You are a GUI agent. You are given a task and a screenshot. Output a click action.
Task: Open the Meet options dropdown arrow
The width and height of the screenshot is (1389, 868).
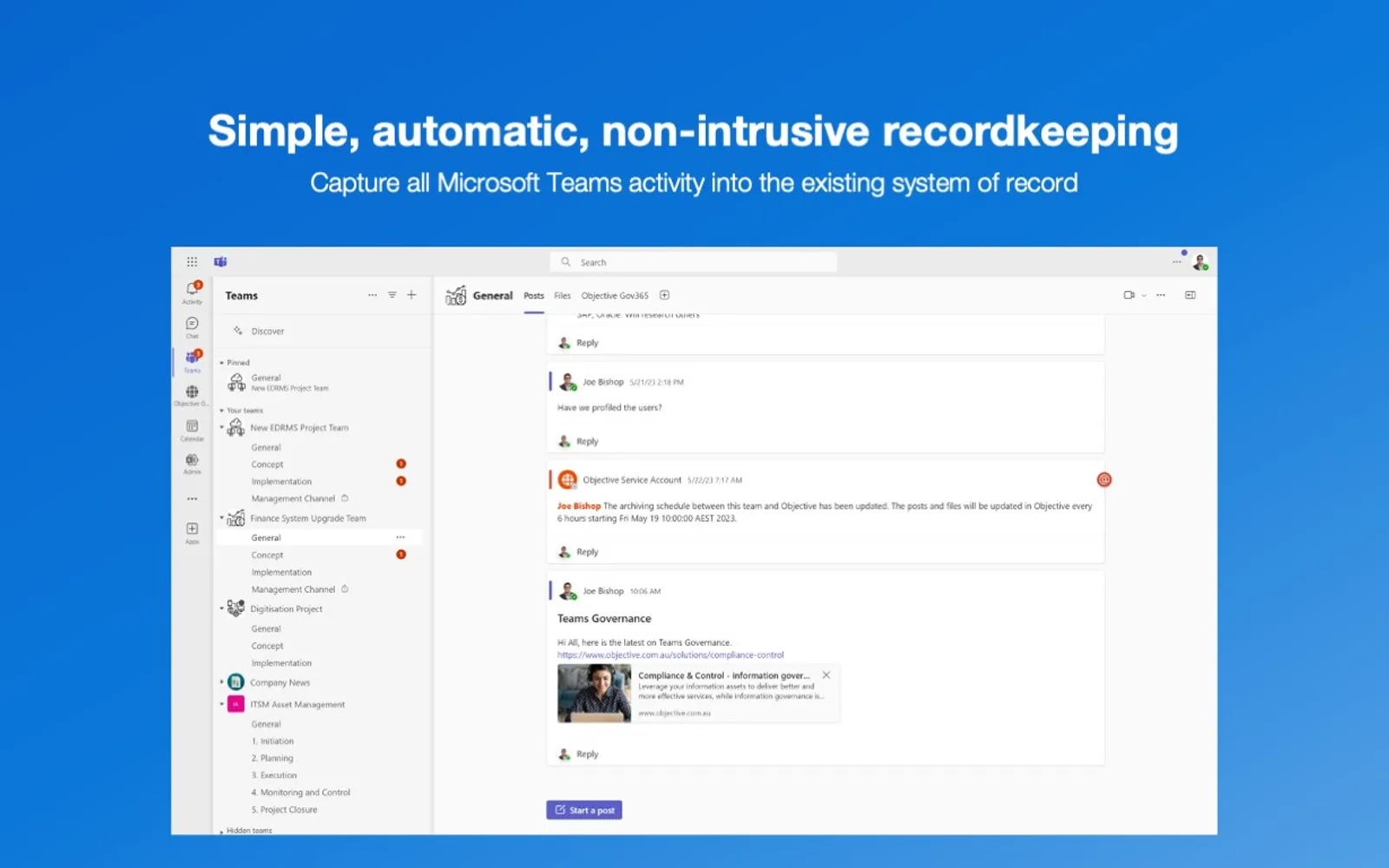coord(1144,296)
